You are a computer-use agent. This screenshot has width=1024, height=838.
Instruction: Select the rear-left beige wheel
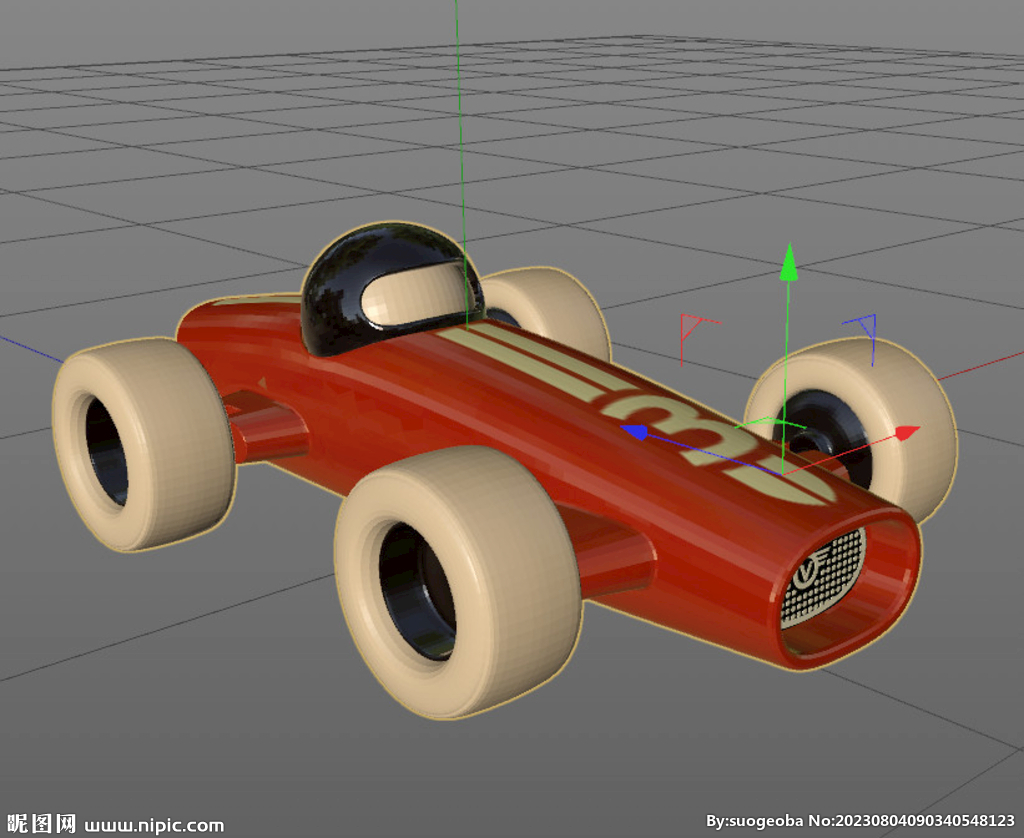pos(144,443)
